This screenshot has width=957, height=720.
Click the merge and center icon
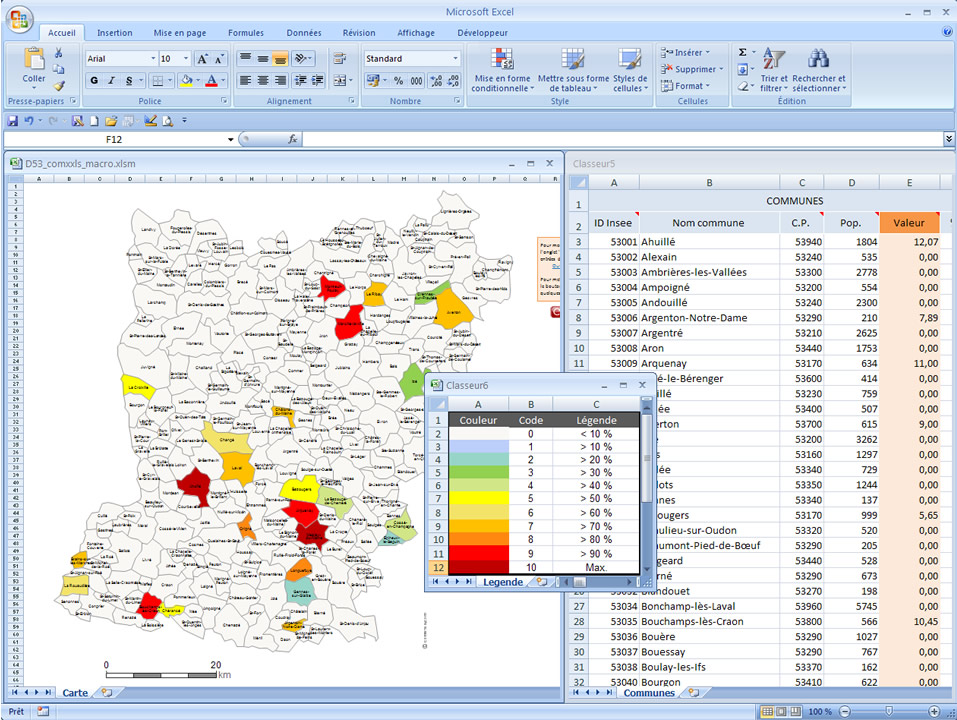click(341, 80)
